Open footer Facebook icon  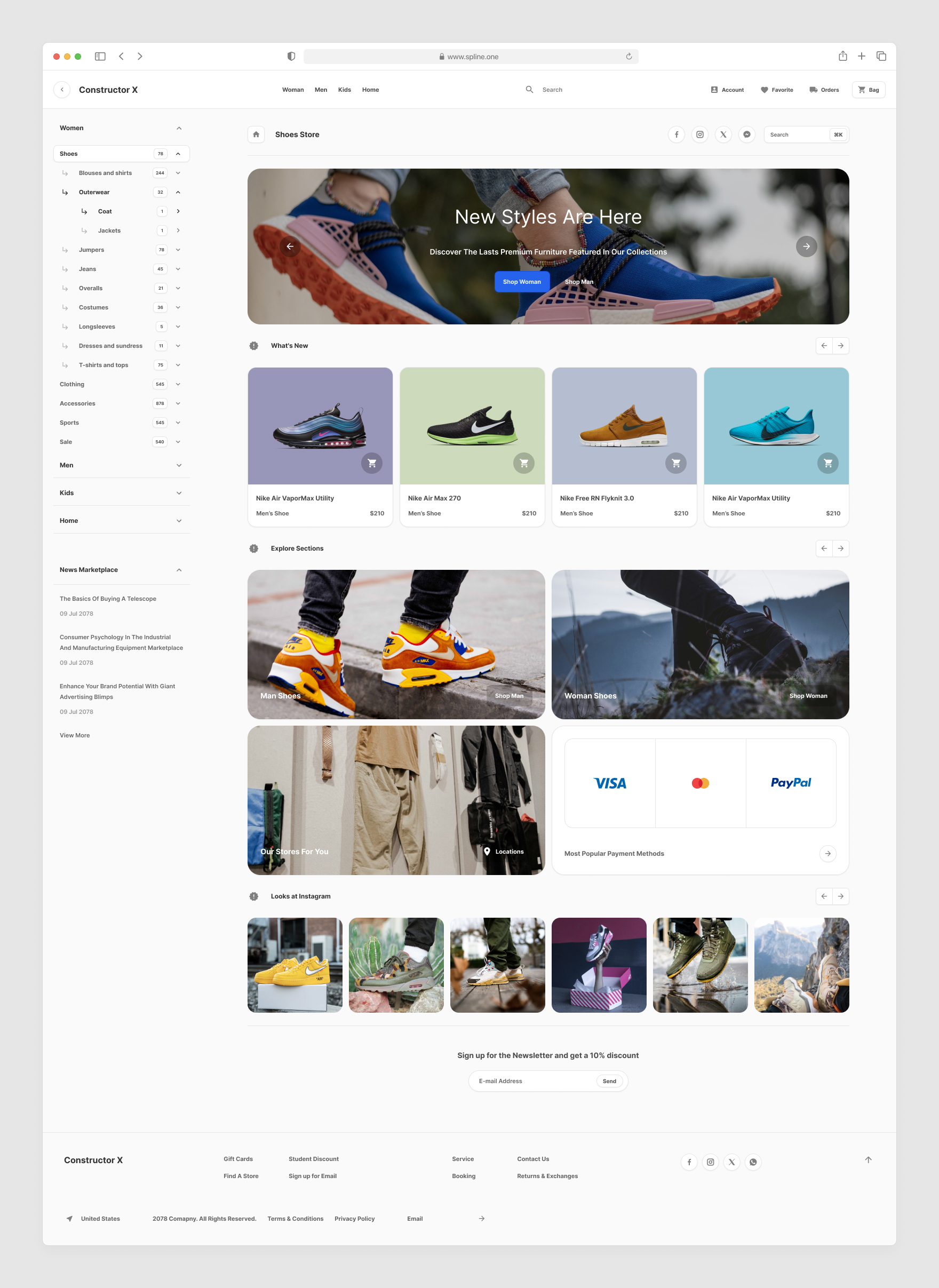click(x=689, y=1163)
